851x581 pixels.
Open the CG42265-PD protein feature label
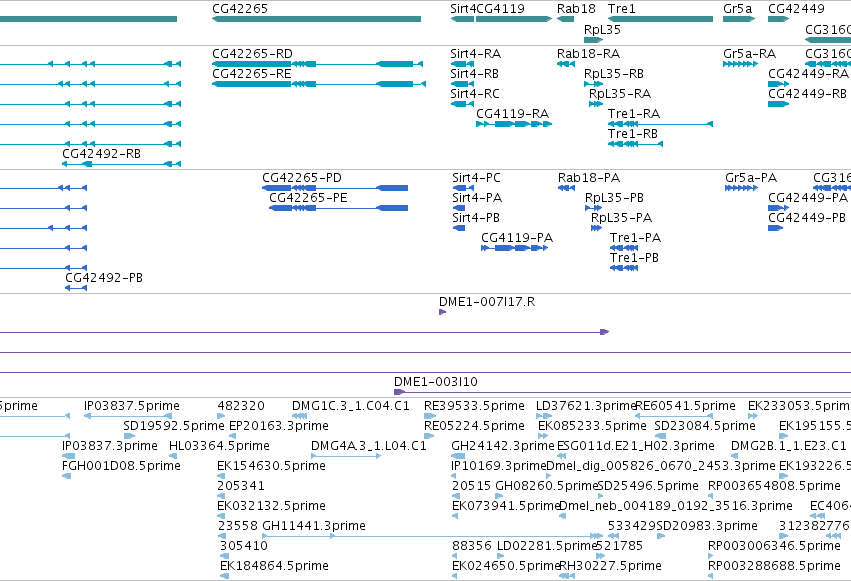tap(302, 178)
